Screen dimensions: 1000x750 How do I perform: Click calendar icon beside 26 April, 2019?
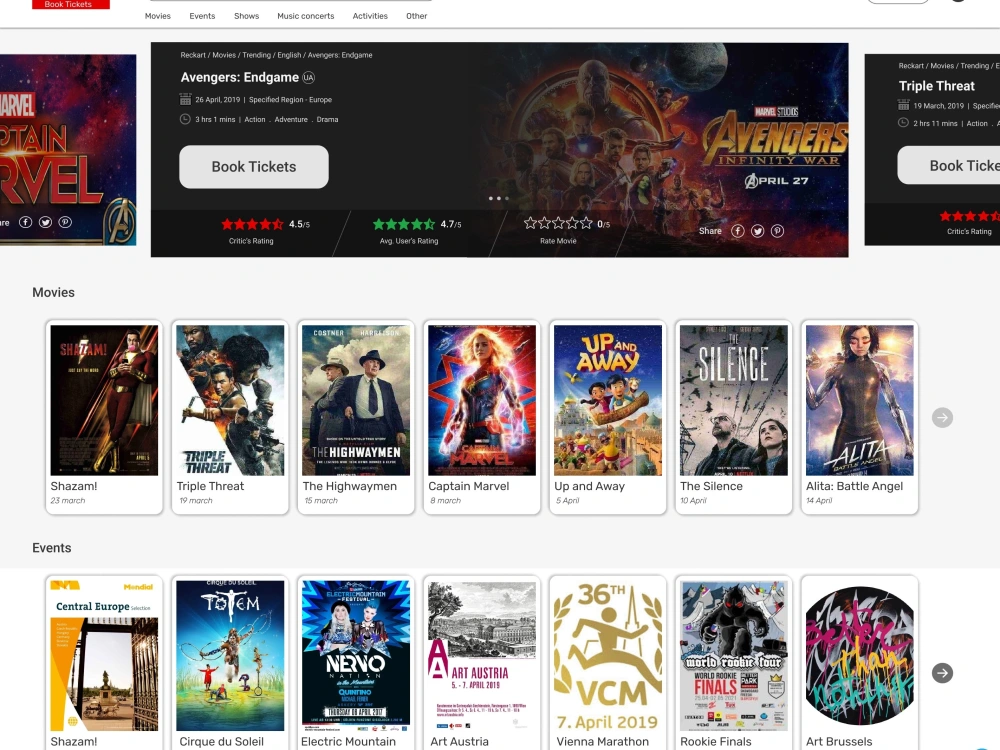(x=186, y=99)
